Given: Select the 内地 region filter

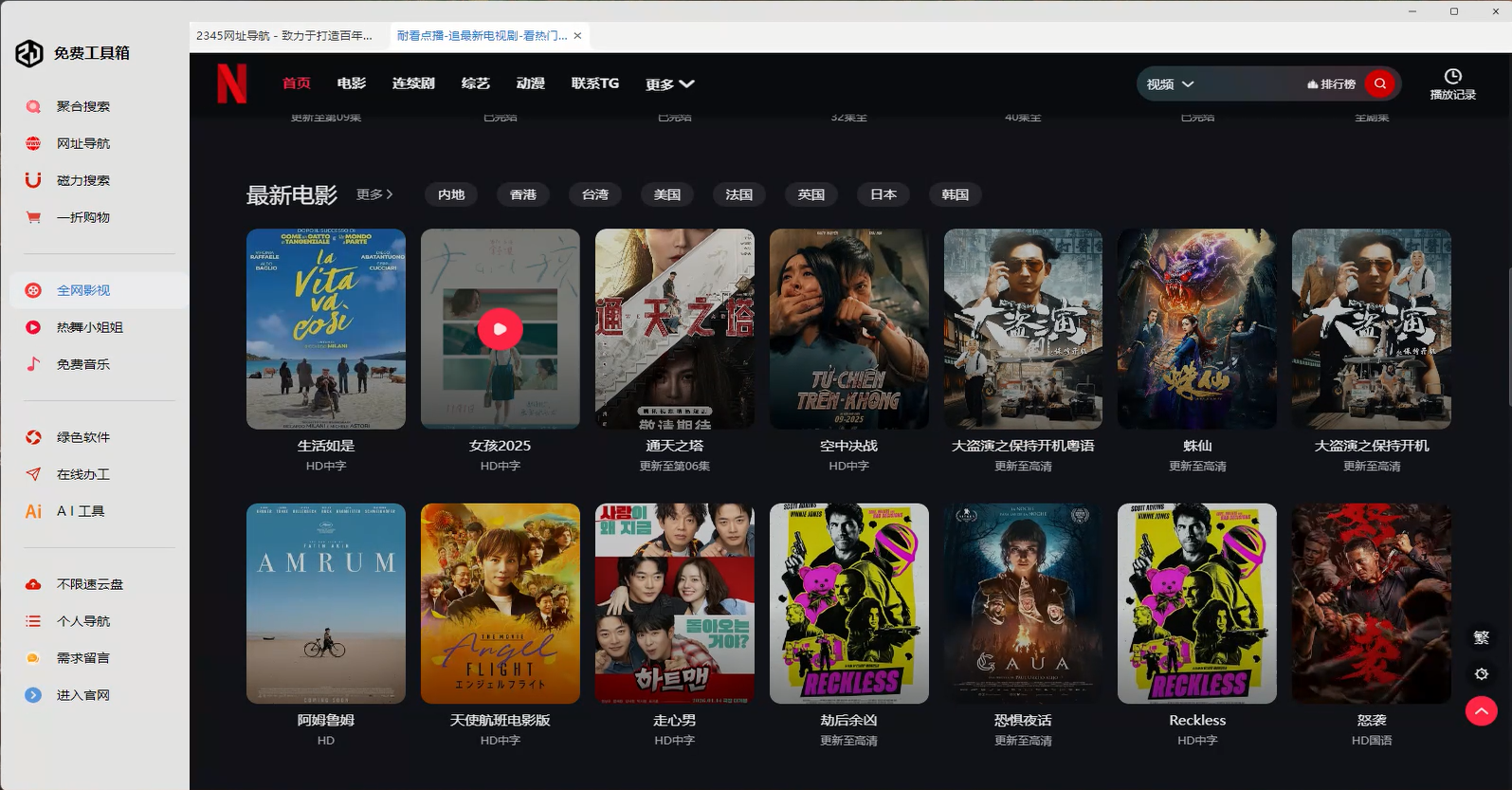Looking at the screenshot, I should click(451, 194).
